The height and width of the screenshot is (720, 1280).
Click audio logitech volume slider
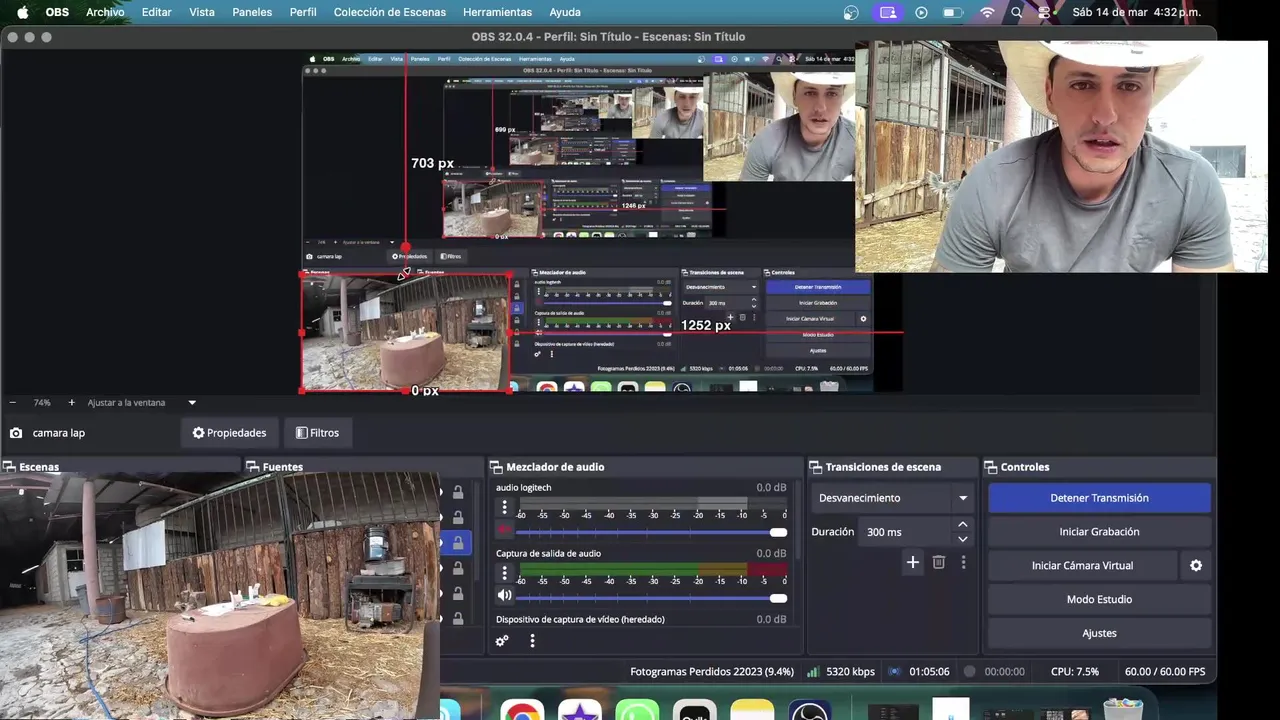pyautogui.click(x=651, y=531)
